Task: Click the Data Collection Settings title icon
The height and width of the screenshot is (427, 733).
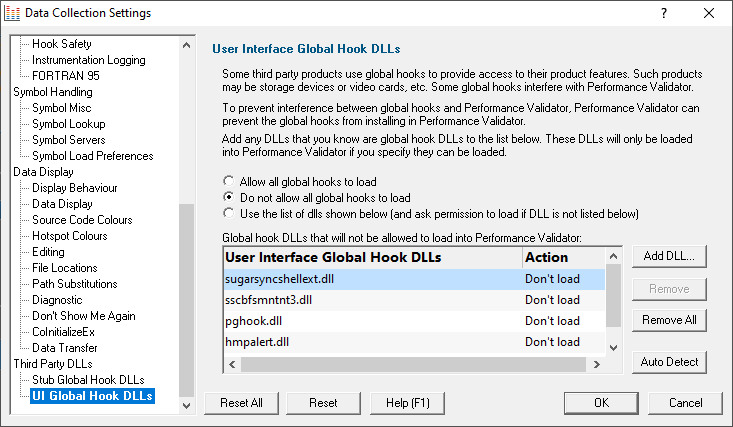Action: click(12, 13)
